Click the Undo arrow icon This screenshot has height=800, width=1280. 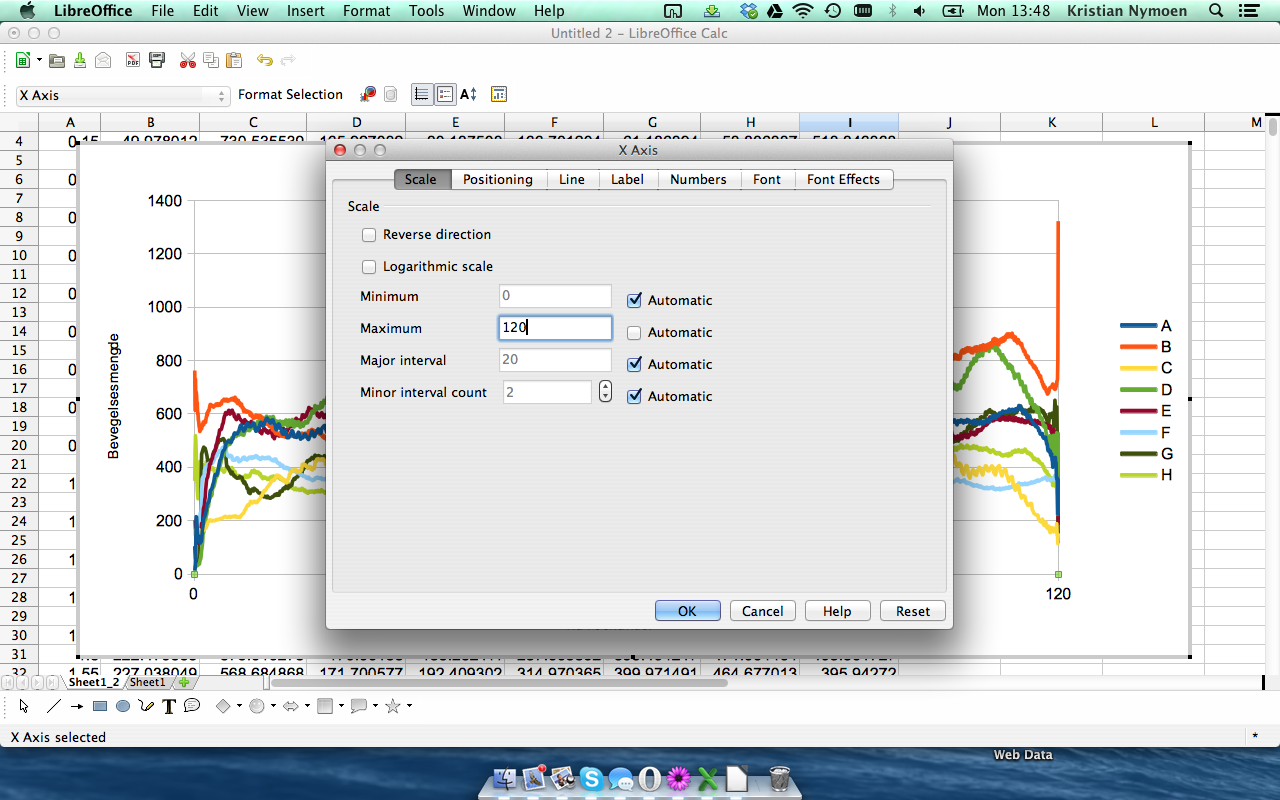tap(264, 60)
